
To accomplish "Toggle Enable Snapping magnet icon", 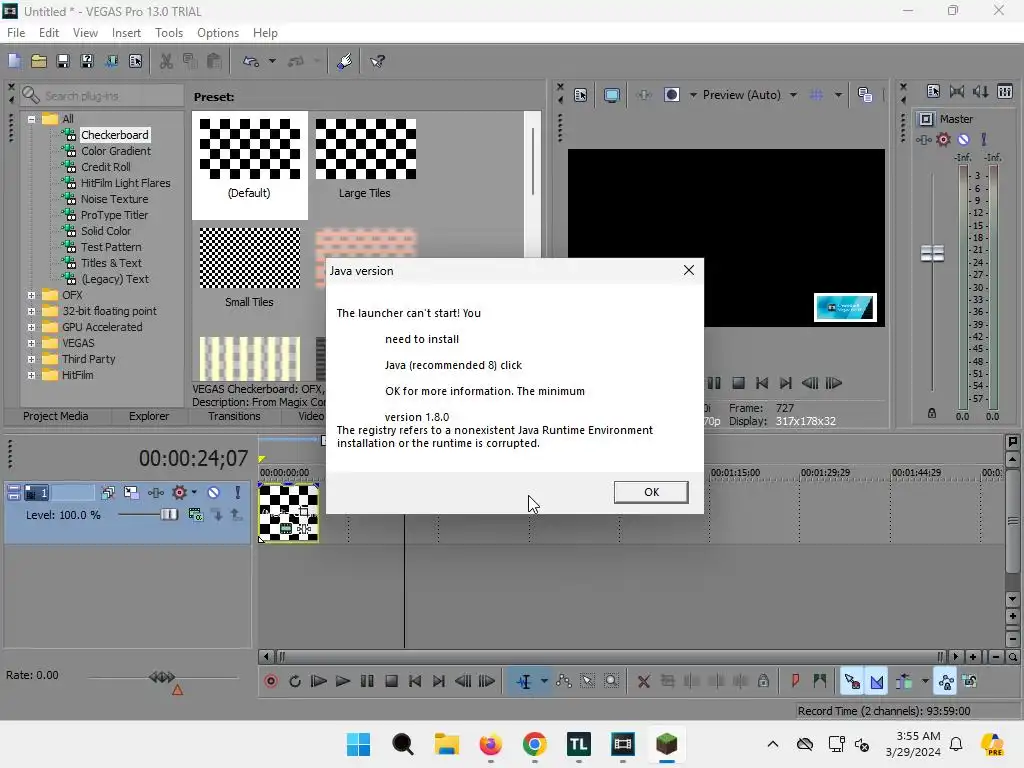I will pos(852,681).
